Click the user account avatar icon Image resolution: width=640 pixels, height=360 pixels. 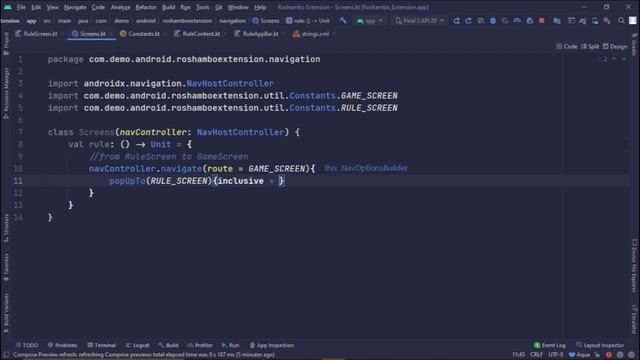point(632,20)
